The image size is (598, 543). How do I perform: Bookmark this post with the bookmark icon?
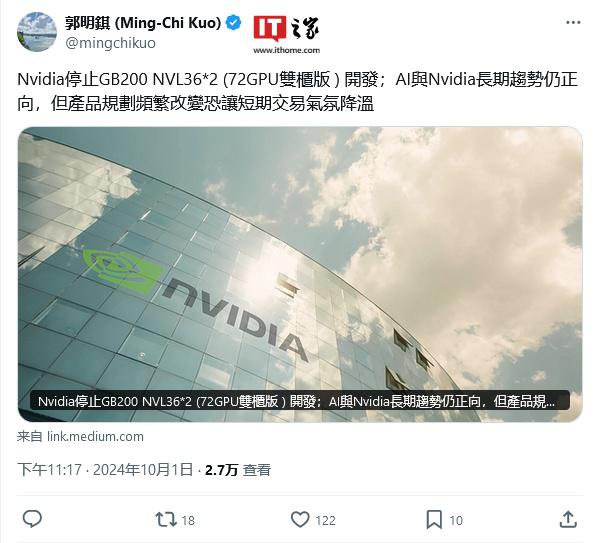[x=434, y=520]
